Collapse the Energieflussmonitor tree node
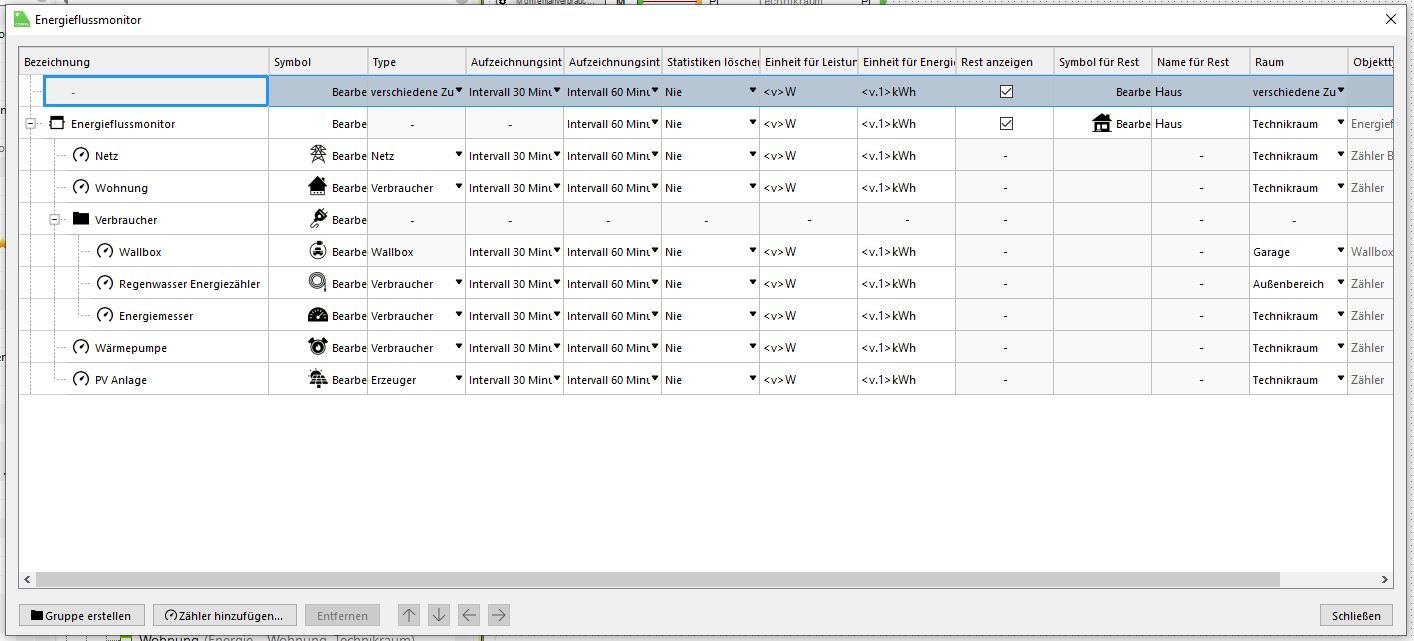The height and width of the screenshot is (641, 1414). [x=31, y=123]
